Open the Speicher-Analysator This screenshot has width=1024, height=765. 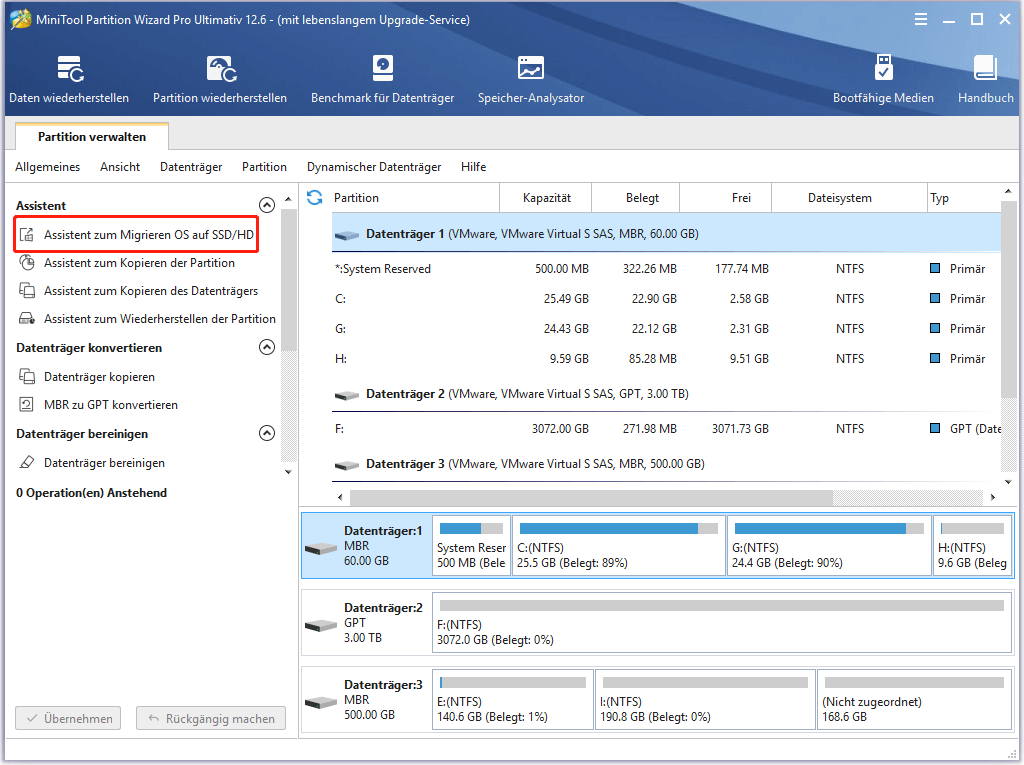point(531,78)
